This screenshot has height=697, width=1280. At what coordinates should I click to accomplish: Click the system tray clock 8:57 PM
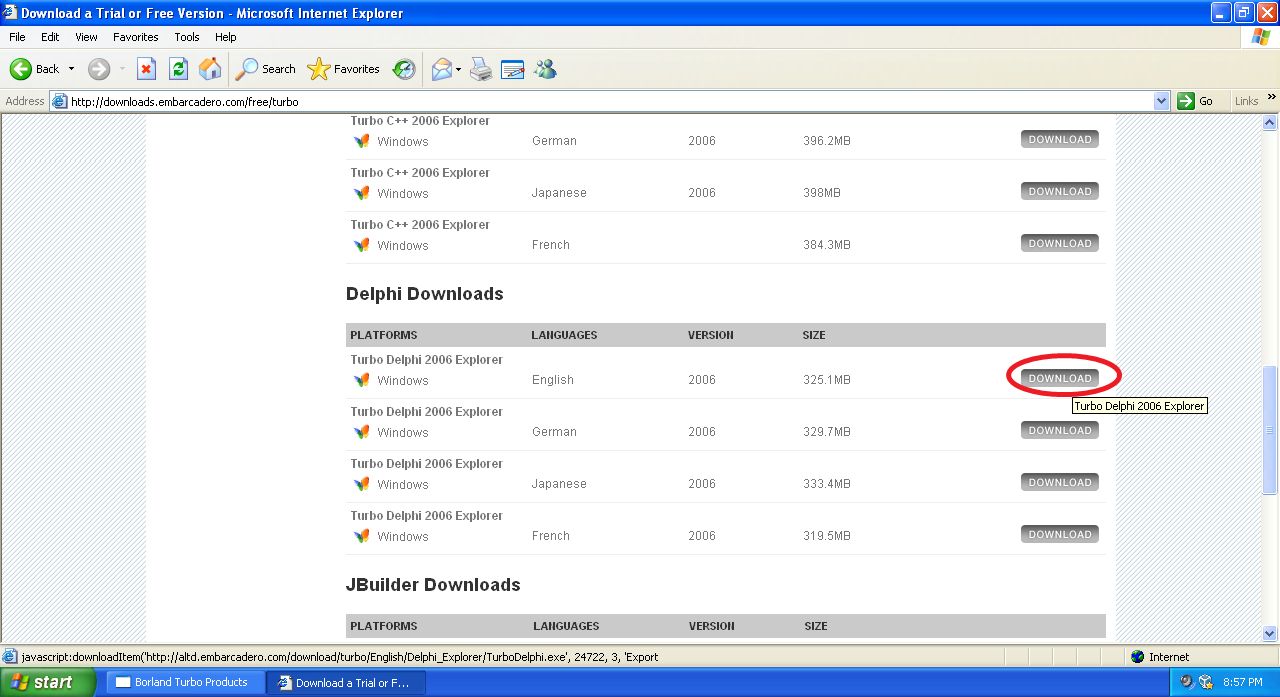[1243, 682]
